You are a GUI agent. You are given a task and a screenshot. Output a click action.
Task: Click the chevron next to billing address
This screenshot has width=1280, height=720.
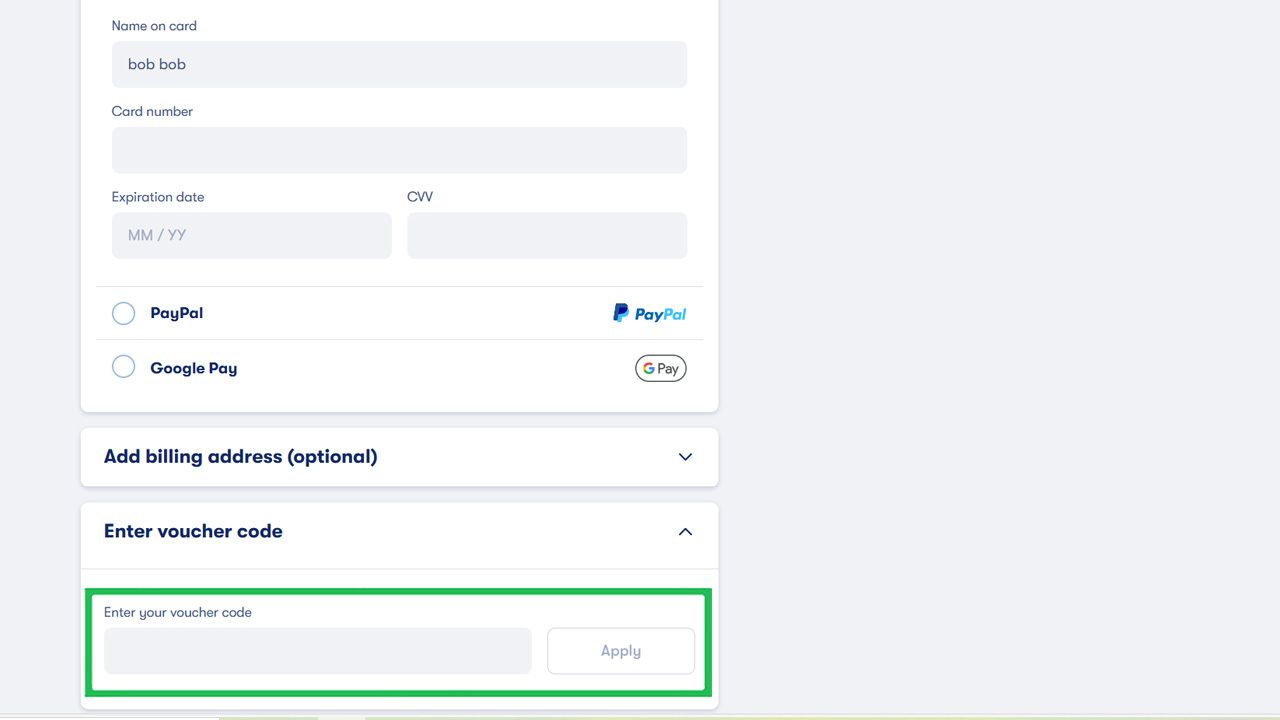click(685, 456)
